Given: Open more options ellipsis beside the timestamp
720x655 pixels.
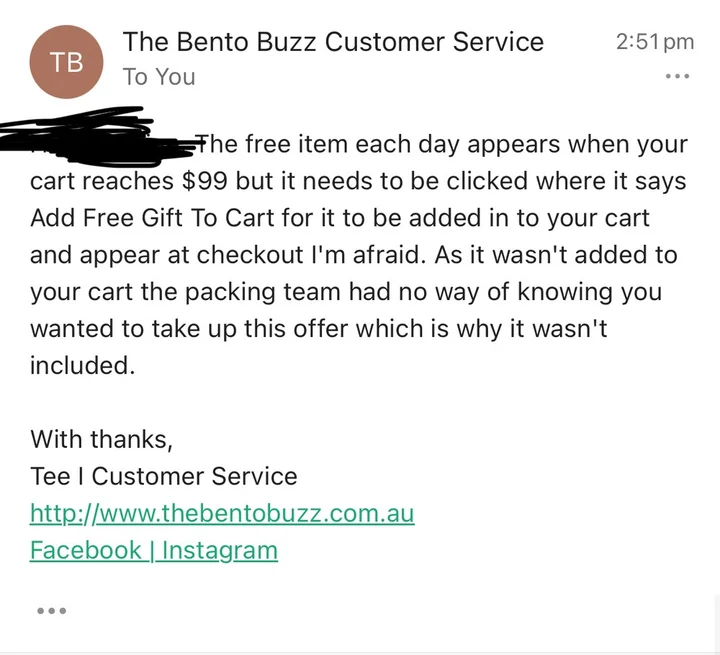Looking at the screenshot, I should pos(677,77).
